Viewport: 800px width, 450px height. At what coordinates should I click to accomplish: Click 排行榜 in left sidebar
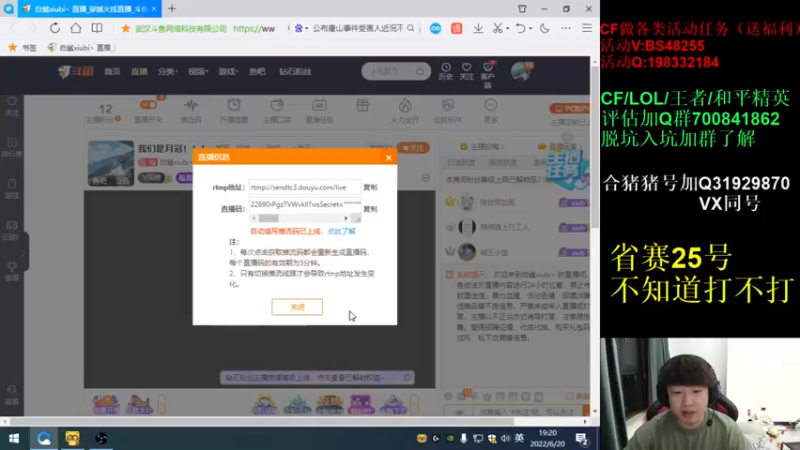12,147
